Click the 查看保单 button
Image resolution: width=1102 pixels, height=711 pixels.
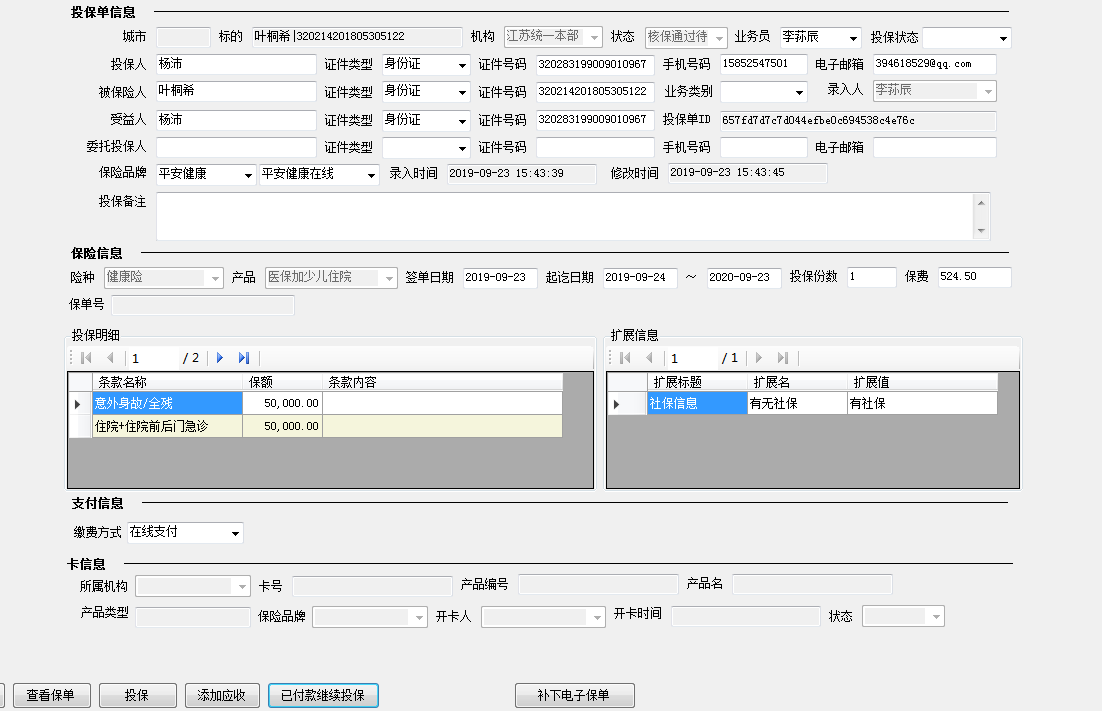coord(57,695)
